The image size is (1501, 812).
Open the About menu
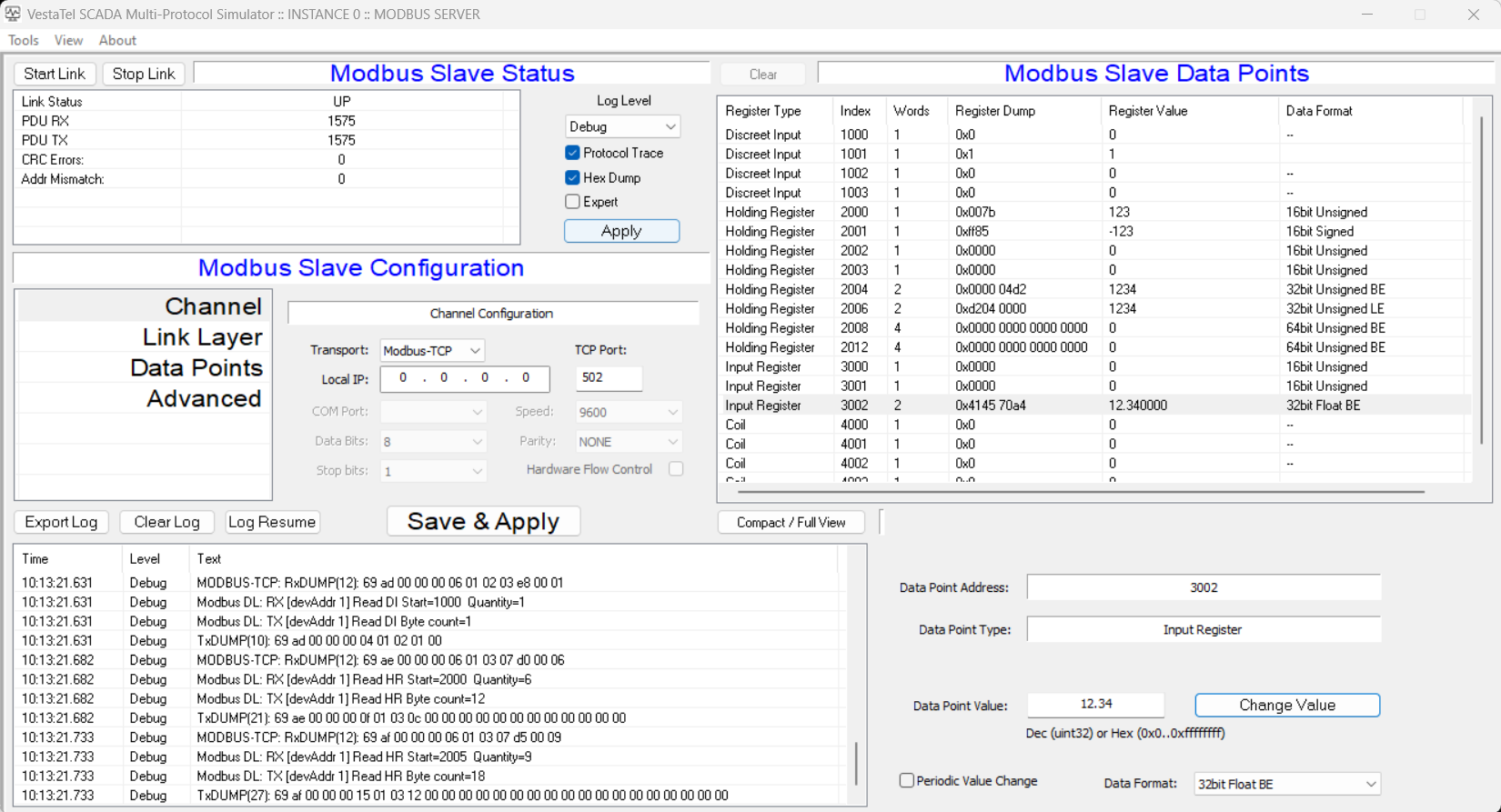pyautogui.click(x=117, y=40)
